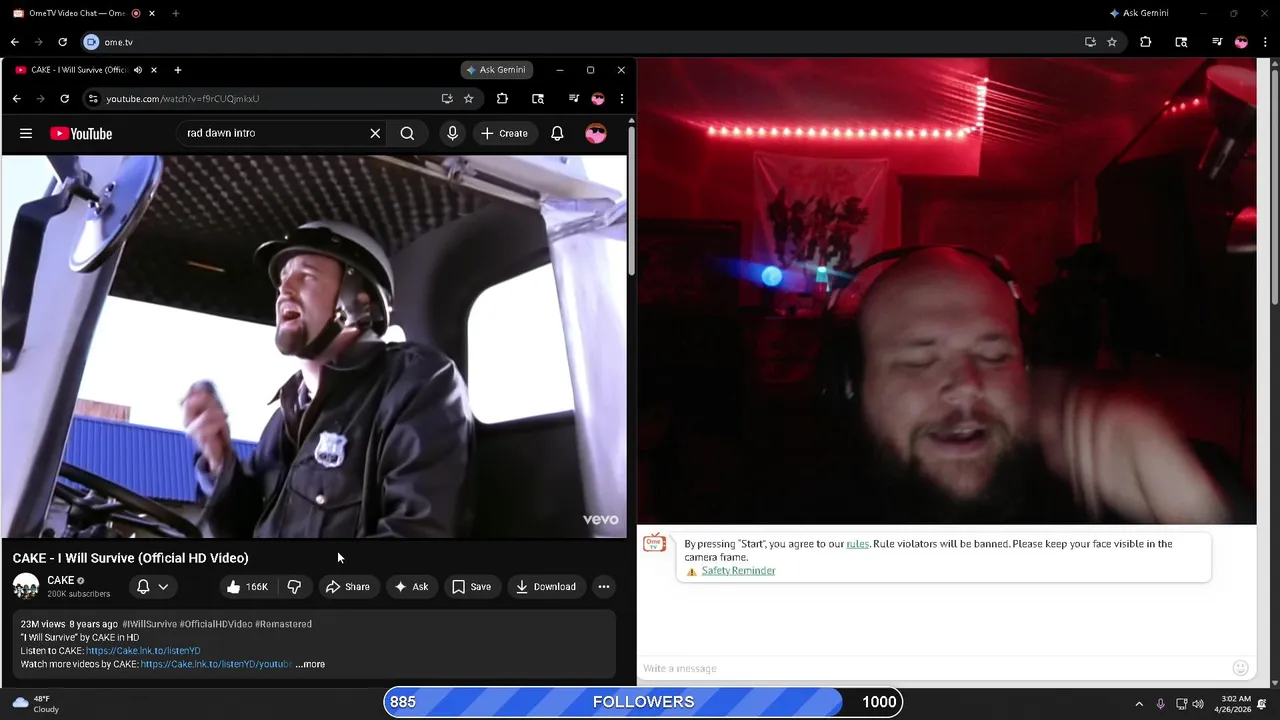
Task: Install YouTube app icon in address bar
Action: 447,99
